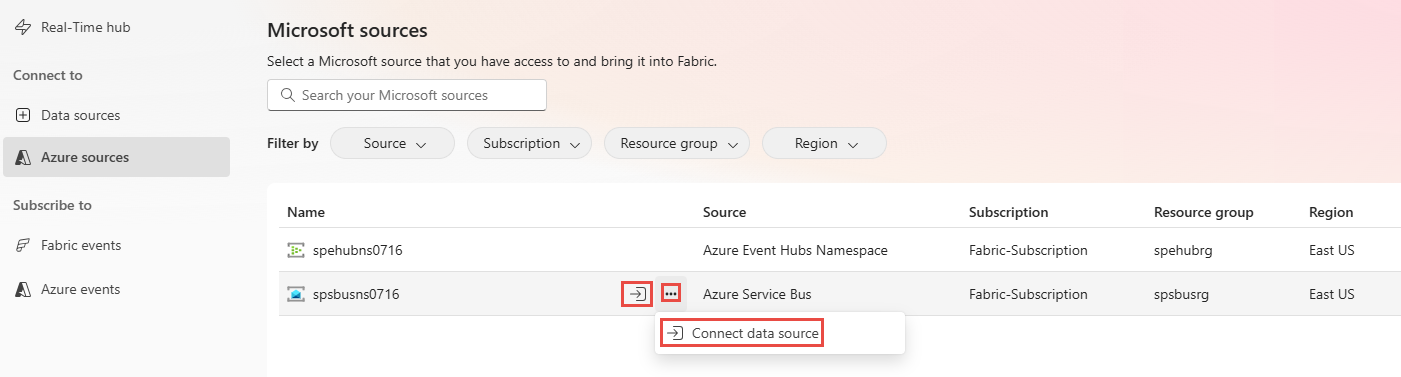Viewport: 1401px width, 377px height.
Task: Click the Data sources plus icon
Action: click(x=23, y=116)
